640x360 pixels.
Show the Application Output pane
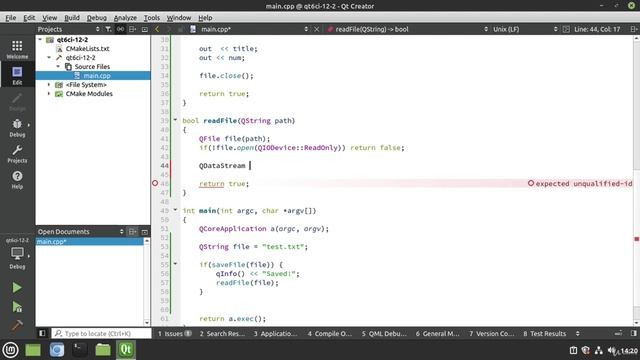tap(276, 333)
